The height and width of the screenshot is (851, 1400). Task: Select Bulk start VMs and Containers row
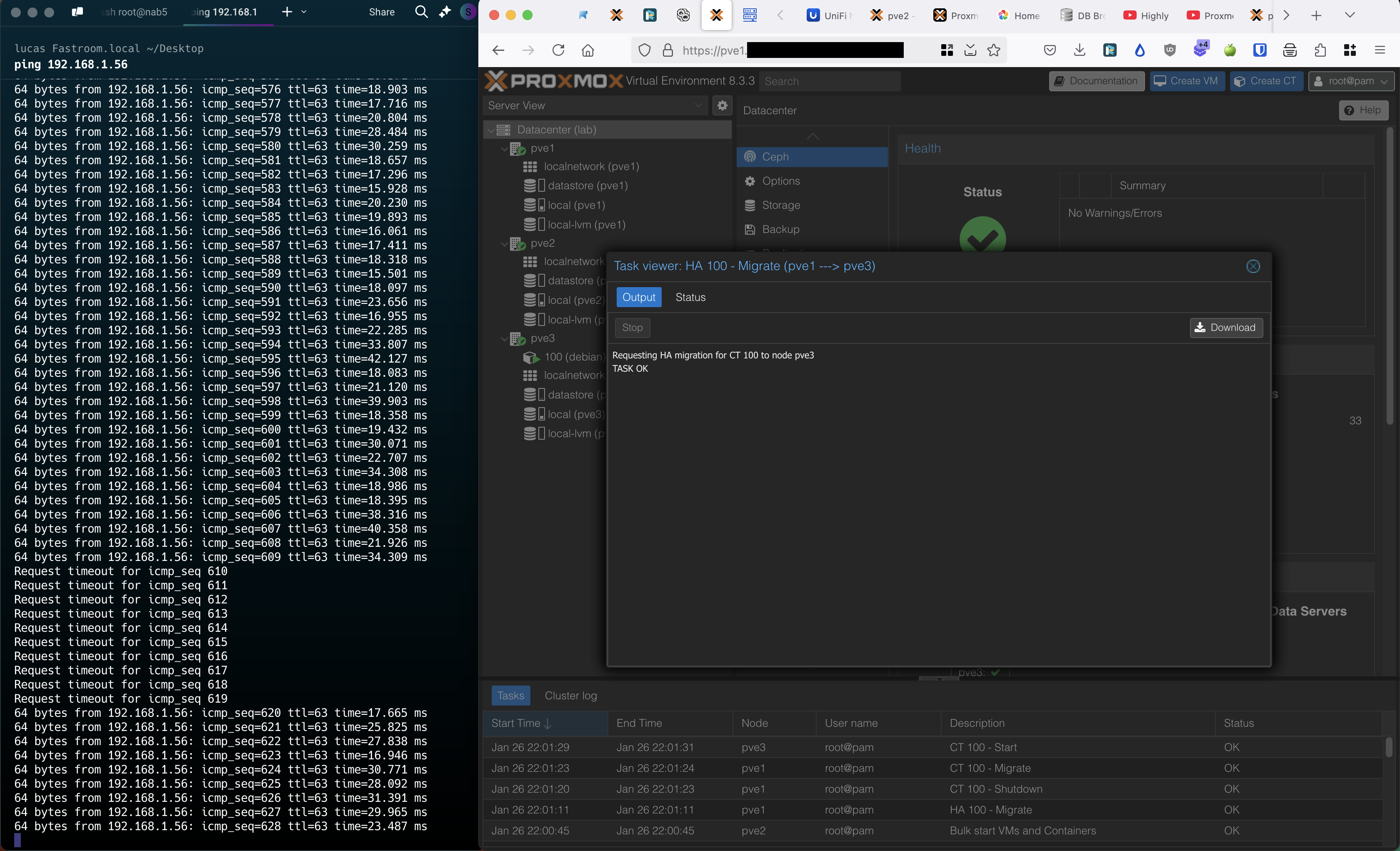pyautogui.click(x=933, y=831)
